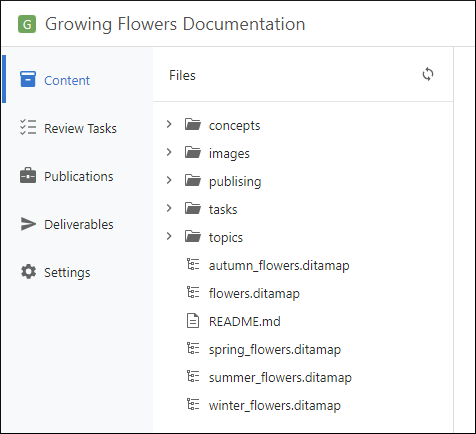This screenshot has width=476, height=434.
Task: Click the Deliverables paper plane icon
Action: pos(28,224)
